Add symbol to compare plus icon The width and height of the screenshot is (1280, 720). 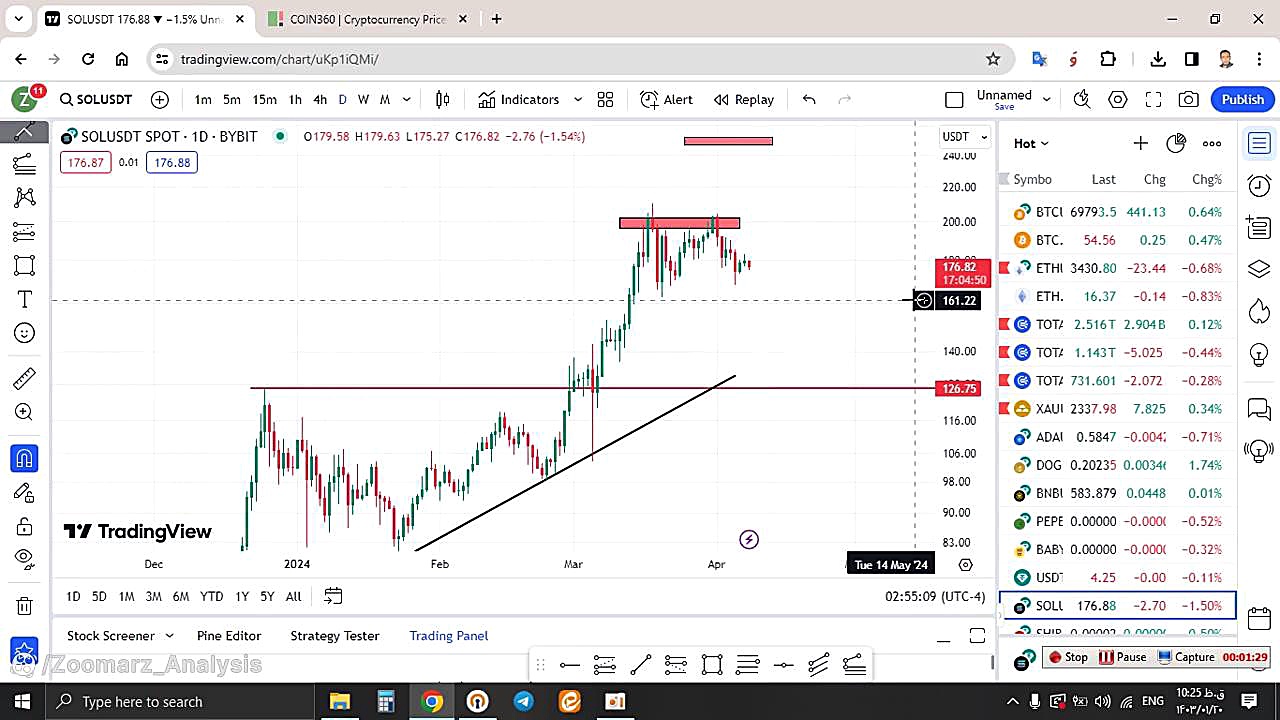[x=160, y=99]
